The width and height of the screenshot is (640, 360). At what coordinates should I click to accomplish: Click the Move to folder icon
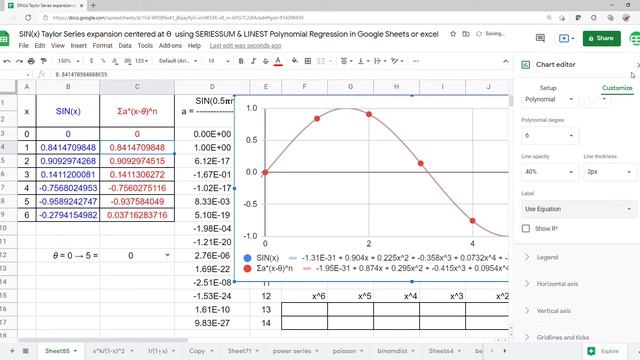[x=466, y=34]
